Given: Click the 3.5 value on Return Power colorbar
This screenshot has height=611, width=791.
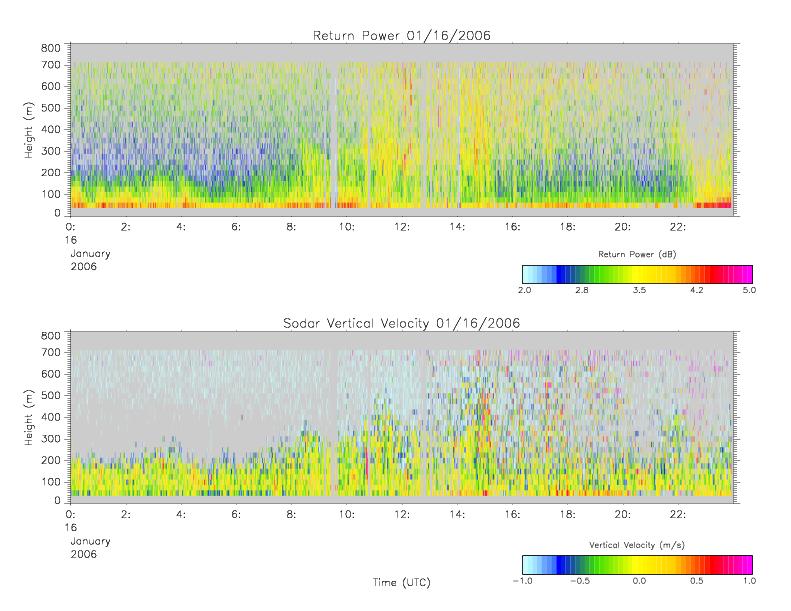Looking at the screenshot, I should pyautogui.click(x=639, y=290).
